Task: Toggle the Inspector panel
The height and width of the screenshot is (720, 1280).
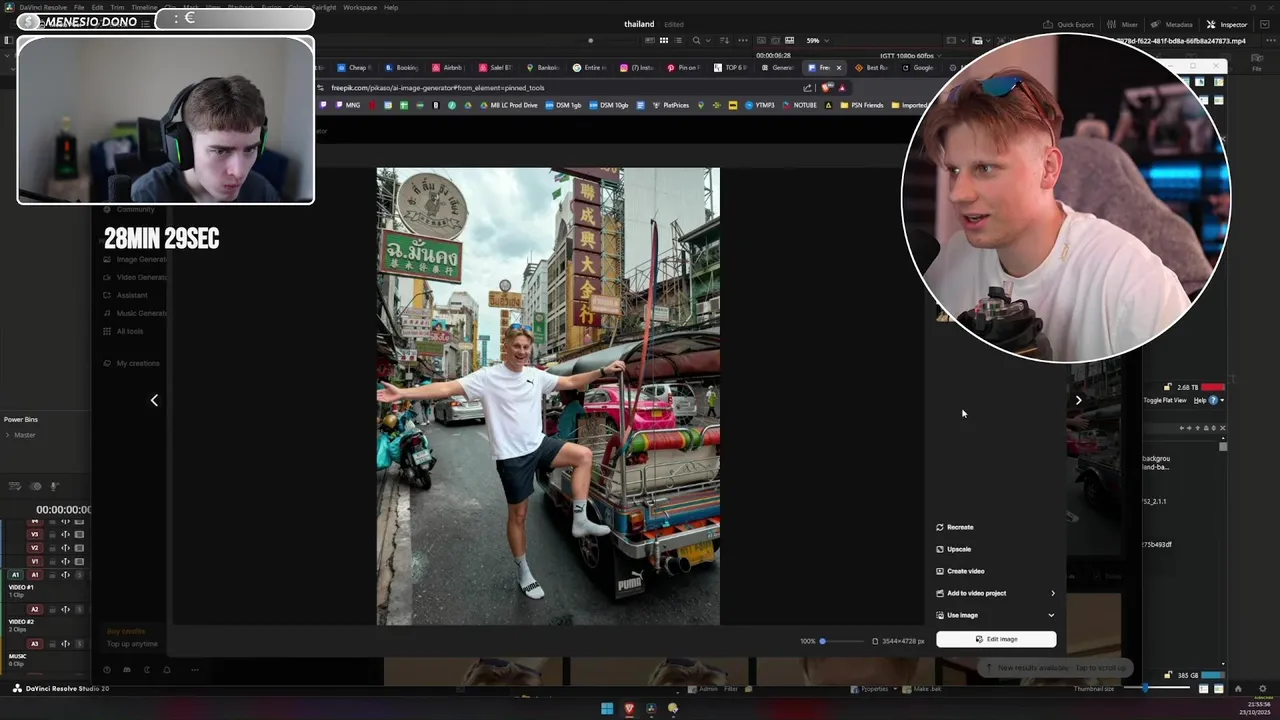Action: [x=1227, y=24]
